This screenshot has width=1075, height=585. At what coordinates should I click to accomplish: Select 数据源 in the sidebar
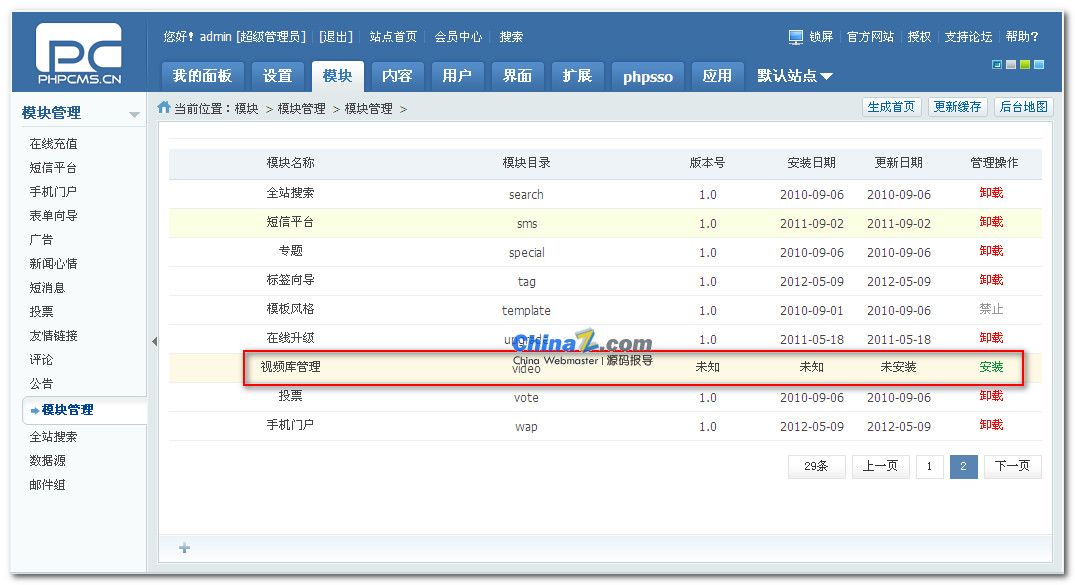47,461
